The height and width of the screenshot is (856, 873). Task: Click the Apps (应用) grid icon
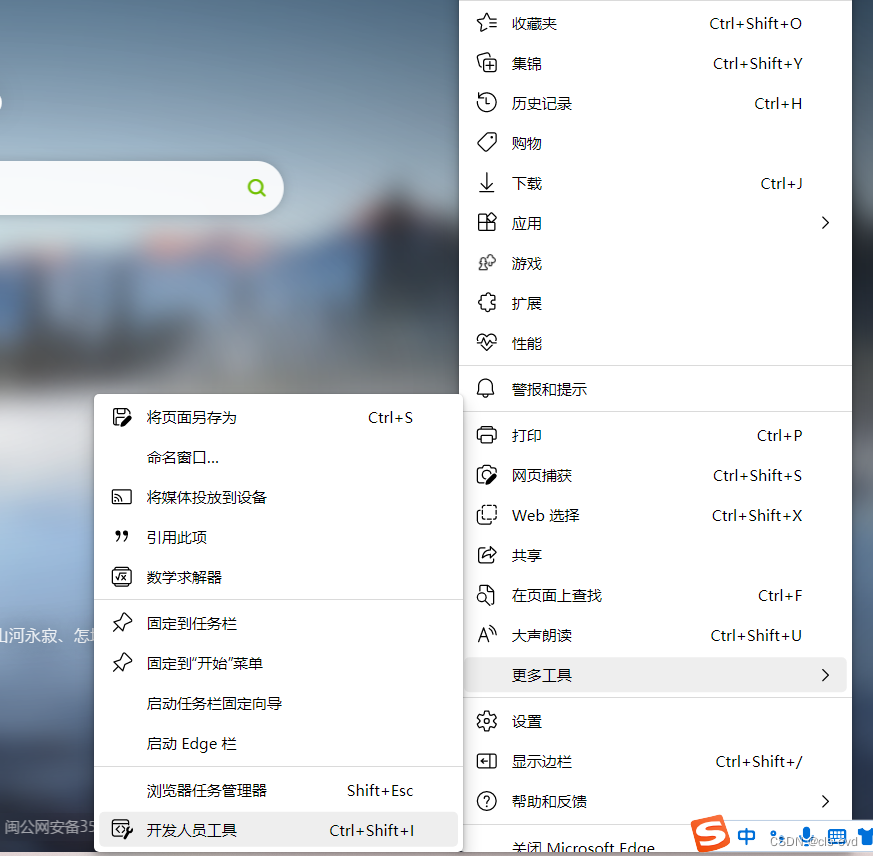coord(487,223)
